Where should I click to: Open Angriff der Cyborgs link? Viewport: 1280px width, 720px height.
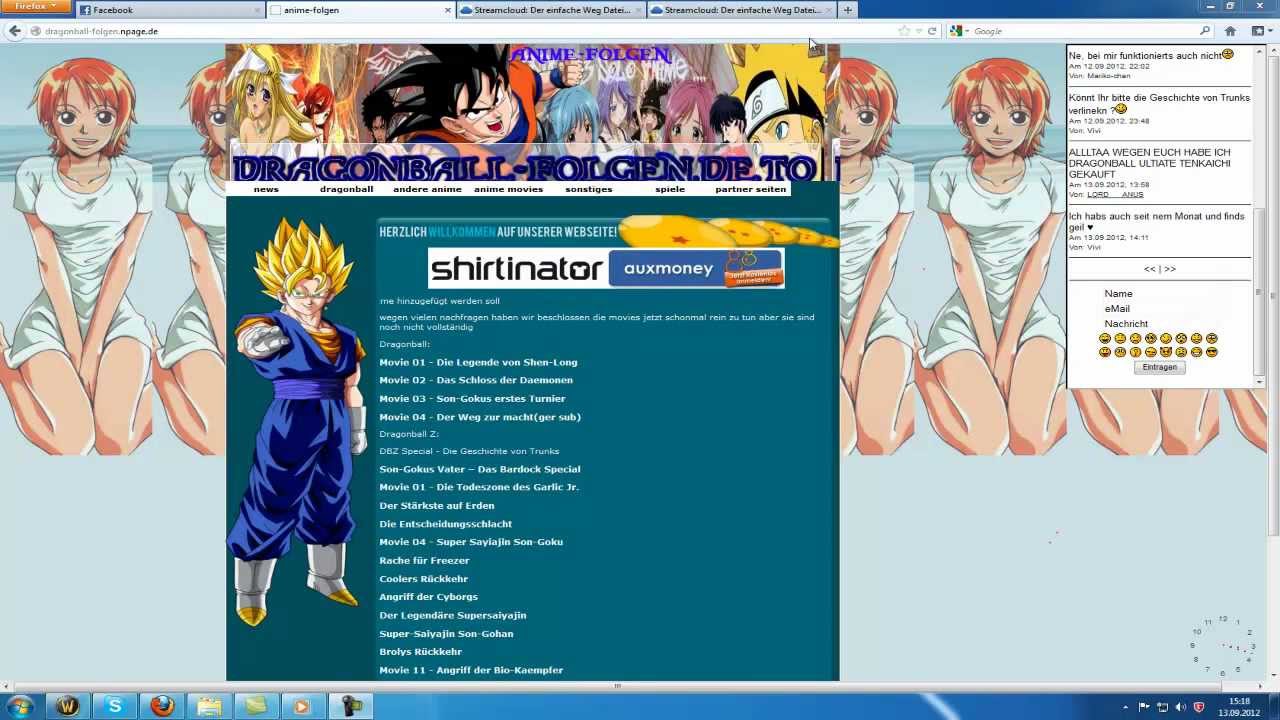[x=428, y=597]
